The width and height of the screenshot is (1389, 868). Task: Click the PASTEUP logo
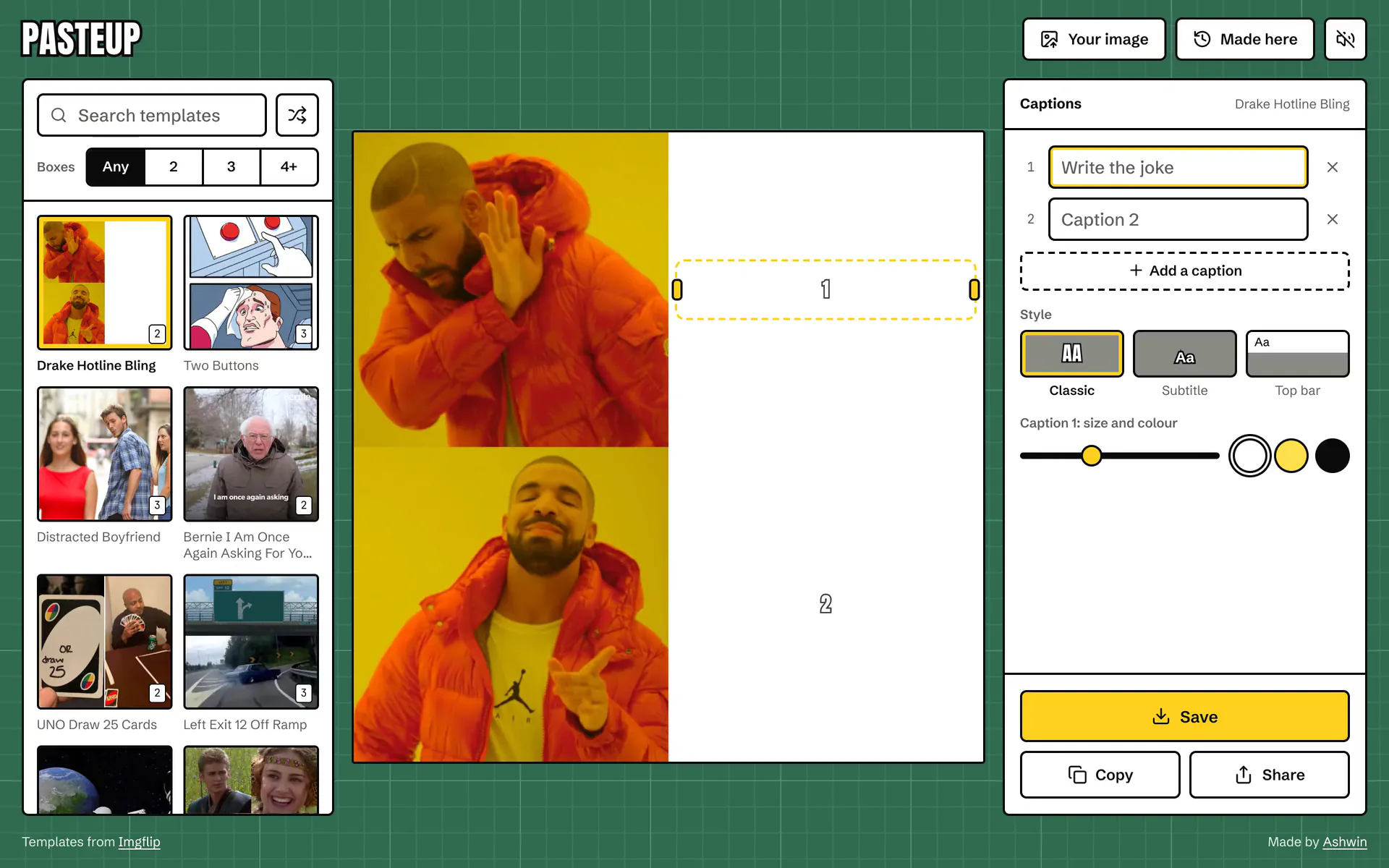81,38
